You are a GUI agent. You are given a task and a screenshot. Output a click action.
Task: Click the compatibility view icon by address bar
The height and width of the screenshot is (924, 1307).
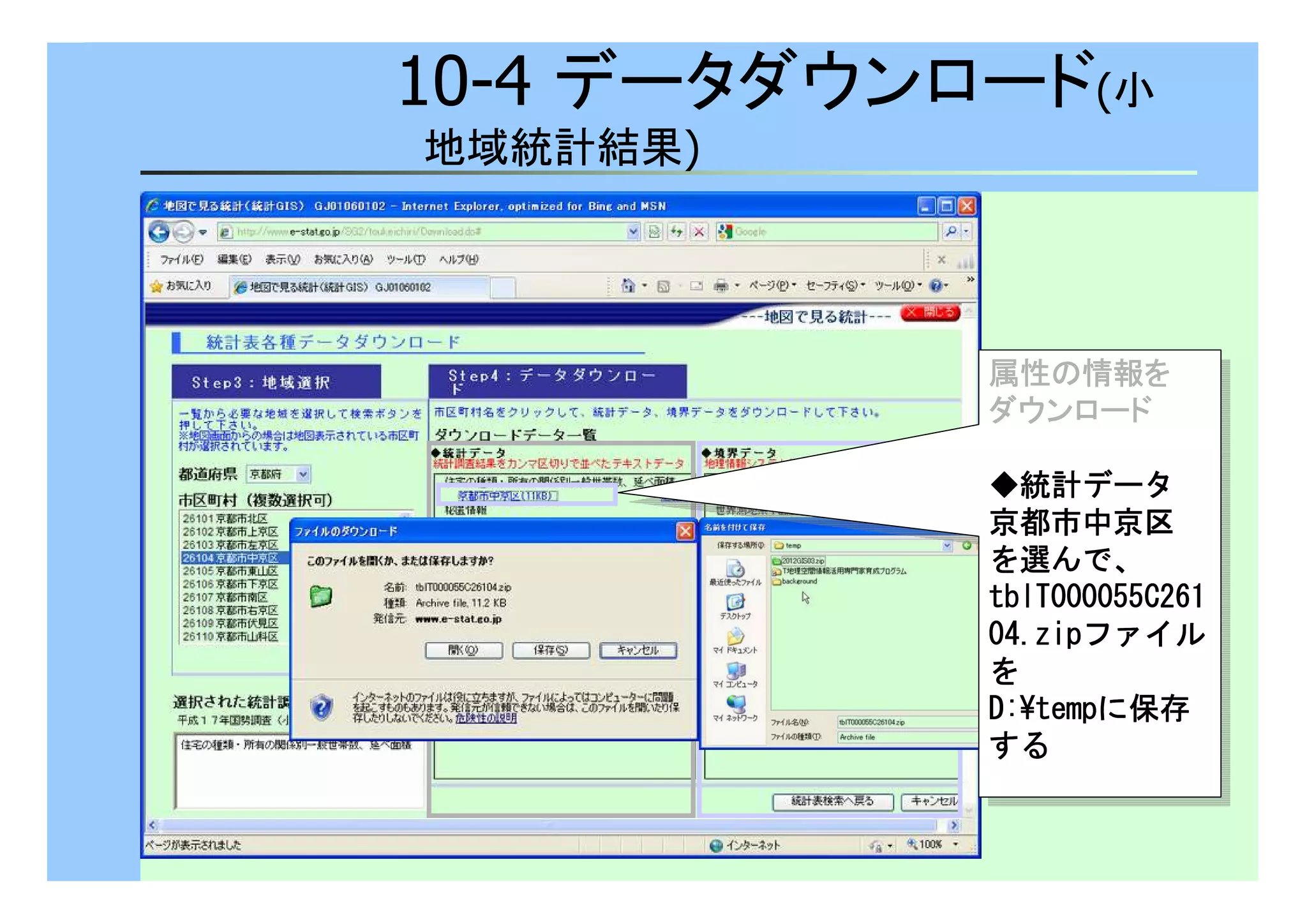654,232
